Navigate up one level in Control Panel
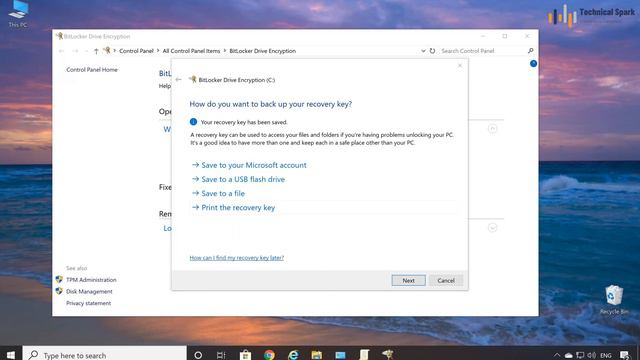Image resolution: width=640 pixels, height=360 pixels. [96, 51]
